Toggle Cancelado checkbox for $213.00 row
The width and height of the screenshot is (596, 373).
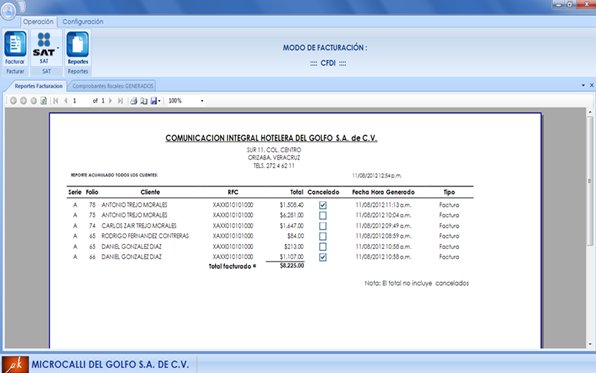(x=323, y=247)
